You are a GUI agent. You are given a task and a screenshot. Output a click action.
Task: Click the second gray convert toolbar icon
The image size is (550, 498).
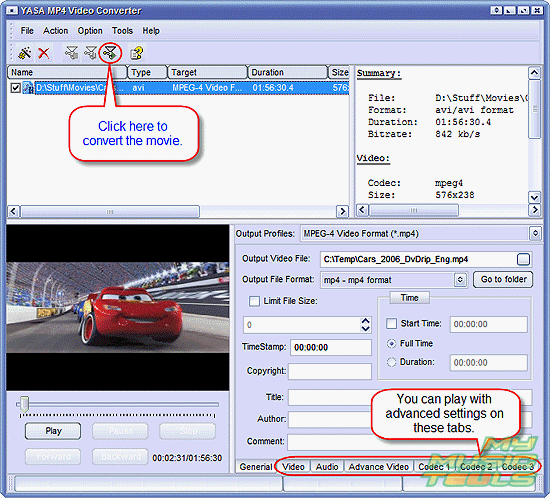[90, 53]
